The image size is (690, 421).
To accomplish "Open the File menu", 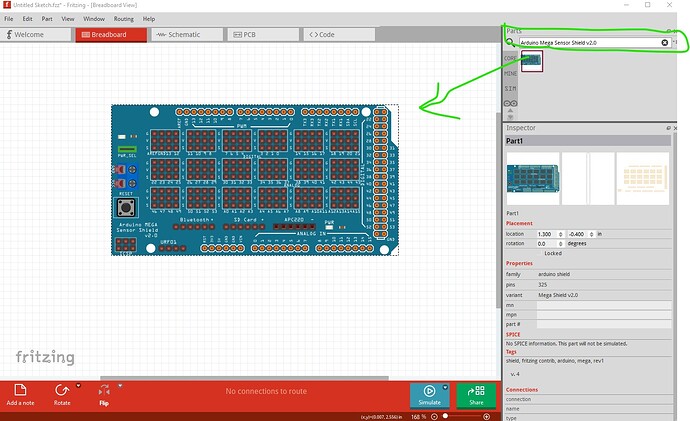I will pyautogui.click(x=9, y=19).
